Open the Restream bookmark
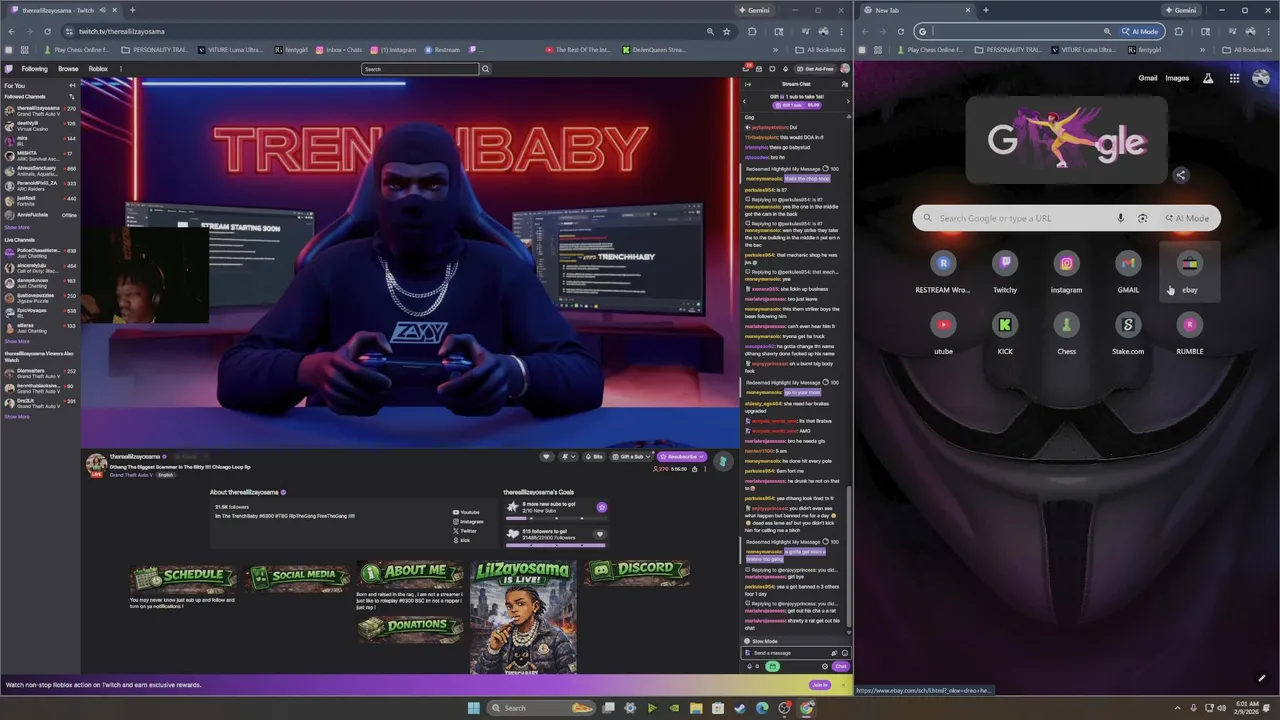Viewport: 1280px width, 720px height. tap(443, 49)
